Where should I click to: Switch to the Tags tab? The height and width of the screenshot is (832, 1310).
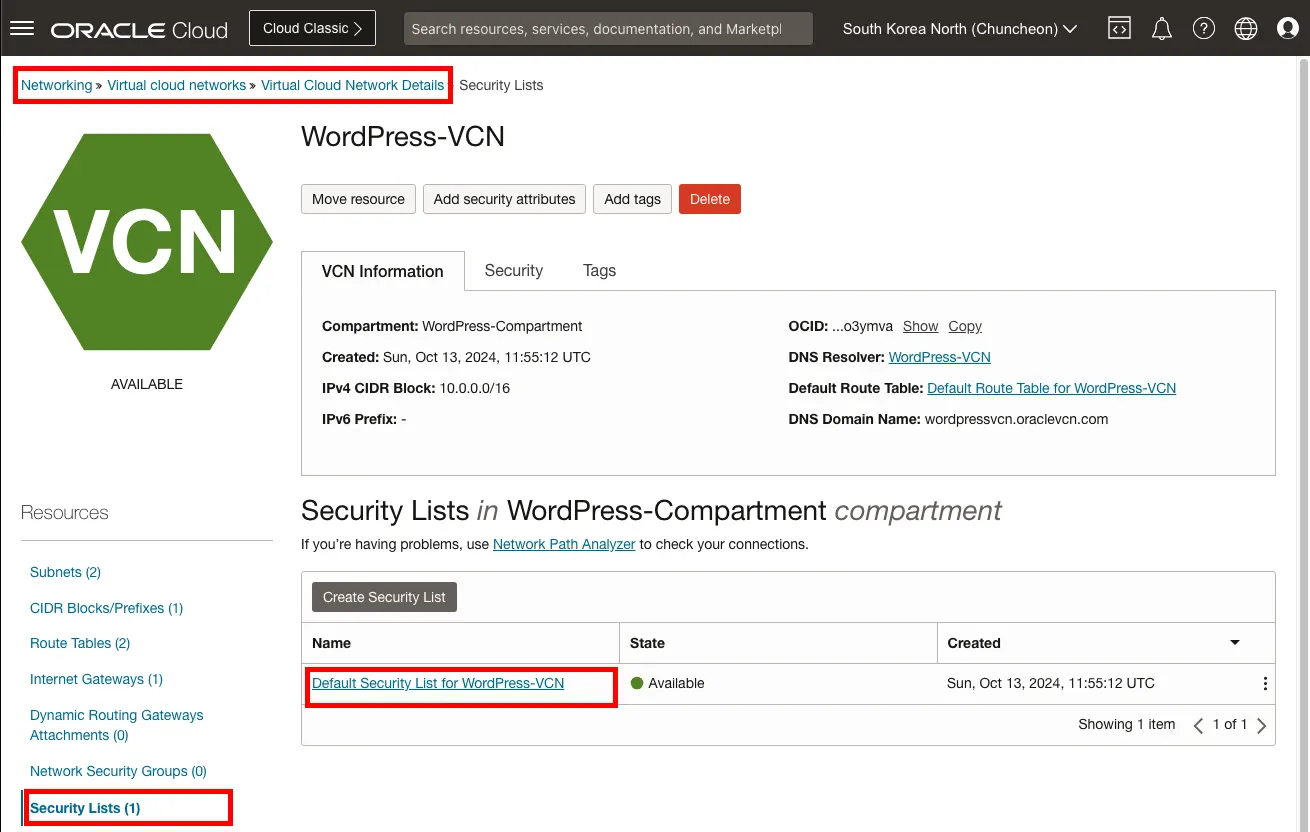click(600, 271)
